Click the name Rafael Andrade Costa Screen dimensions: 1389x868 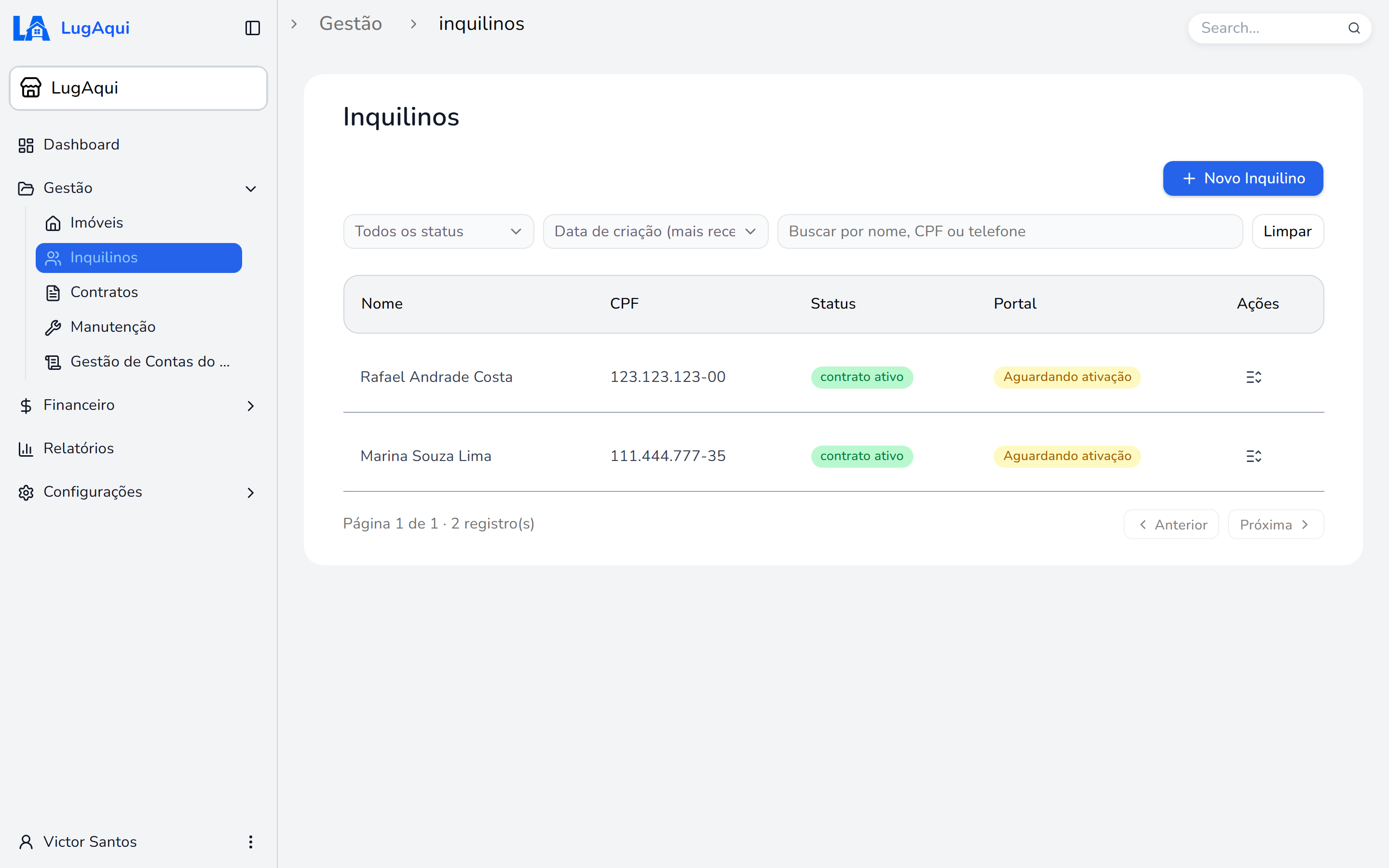point(436,377)
